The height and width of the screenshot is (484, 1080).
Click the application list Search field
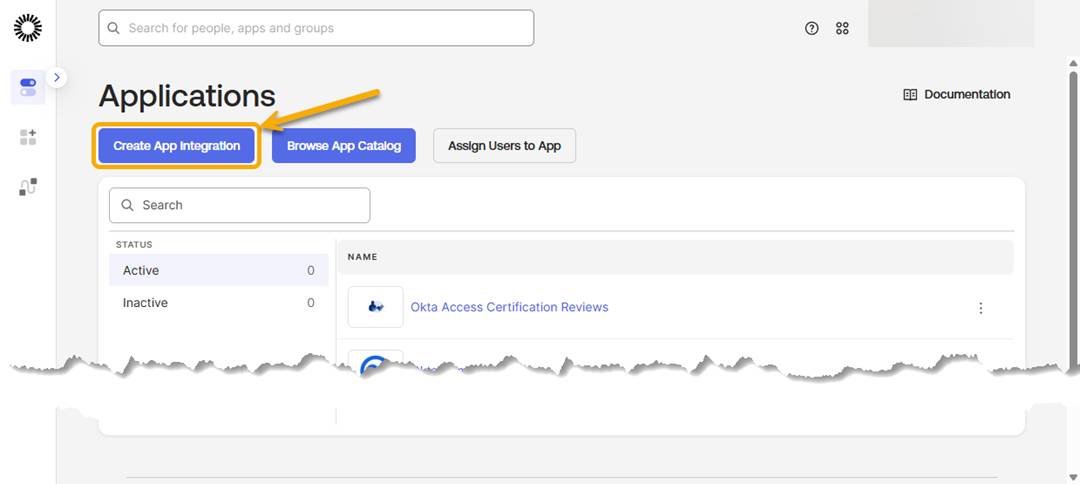[240, 205]
